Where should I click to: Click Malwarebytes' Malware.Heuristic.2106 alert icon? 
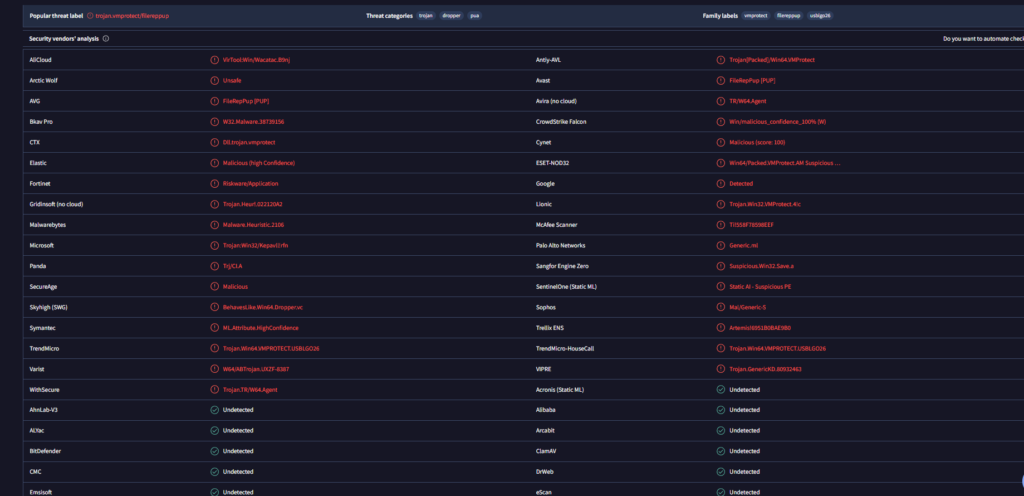214,225
